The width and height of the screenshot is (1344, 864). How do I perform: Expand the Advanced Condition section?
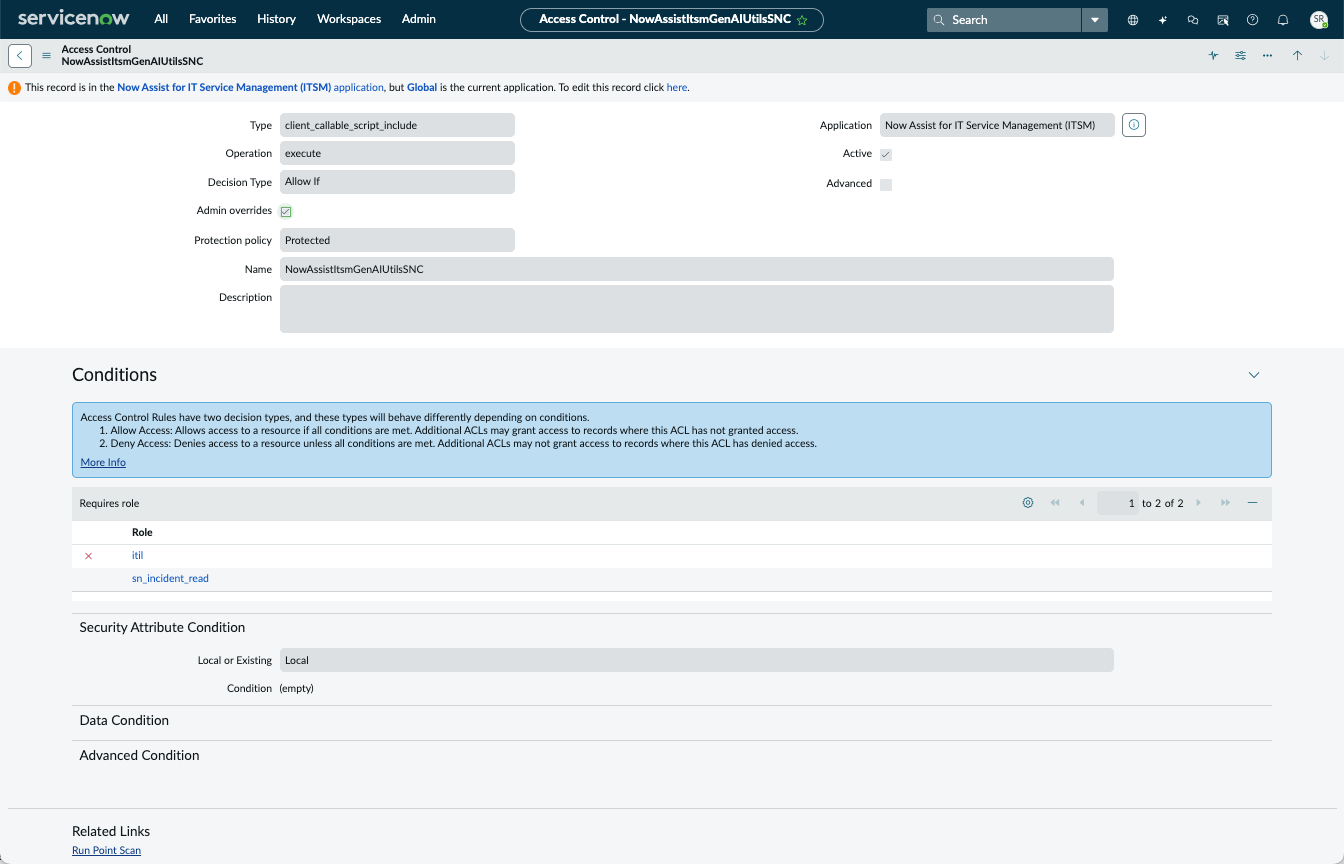140,755
